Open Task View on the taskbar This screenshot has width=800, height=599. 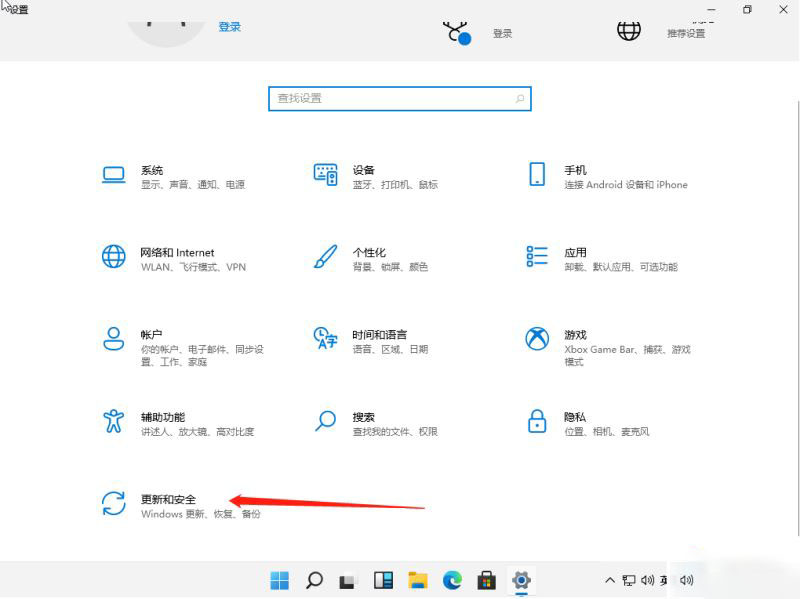point(348,581)
